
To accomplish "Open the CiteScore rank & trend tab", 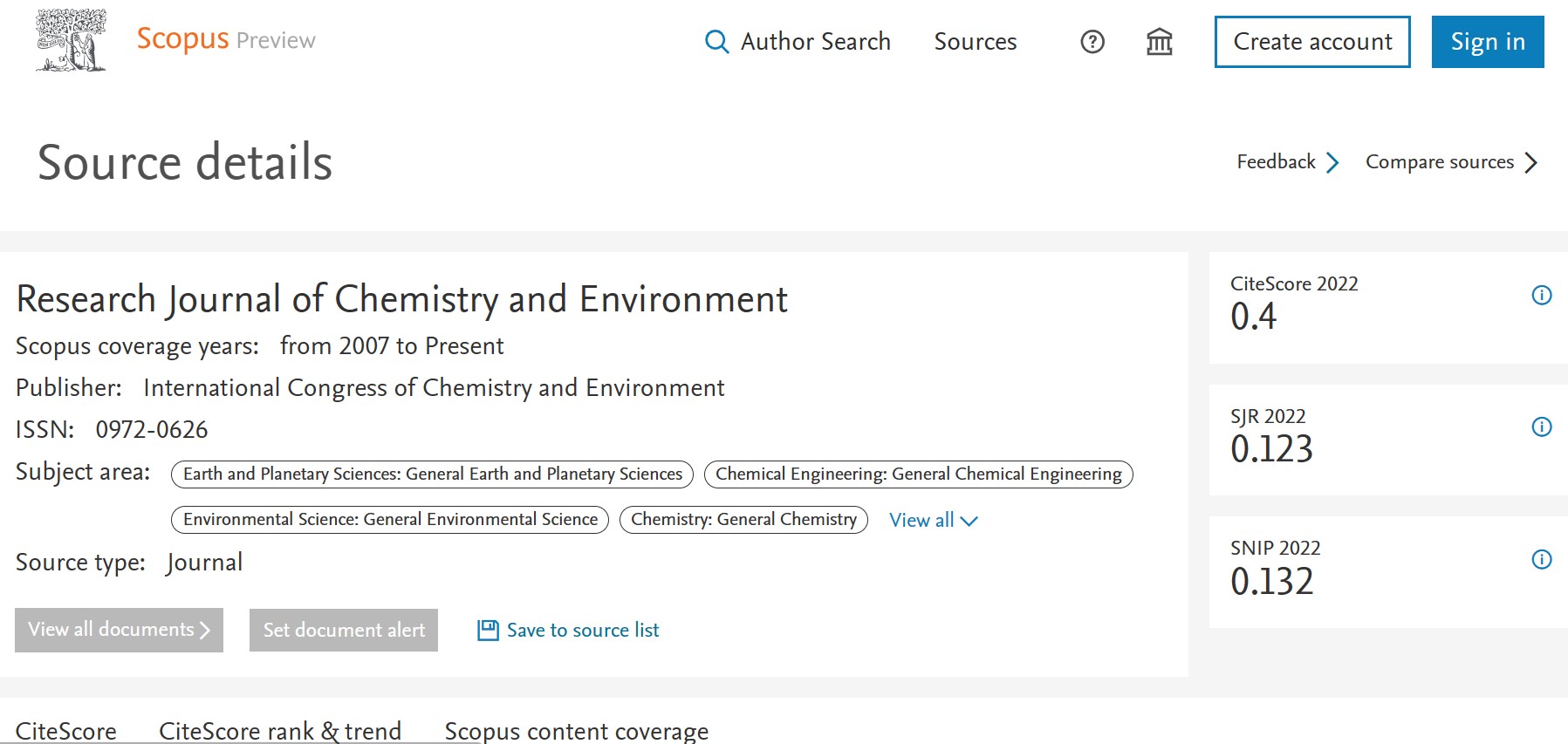I will pyautogui.click(x=280, y=730).
